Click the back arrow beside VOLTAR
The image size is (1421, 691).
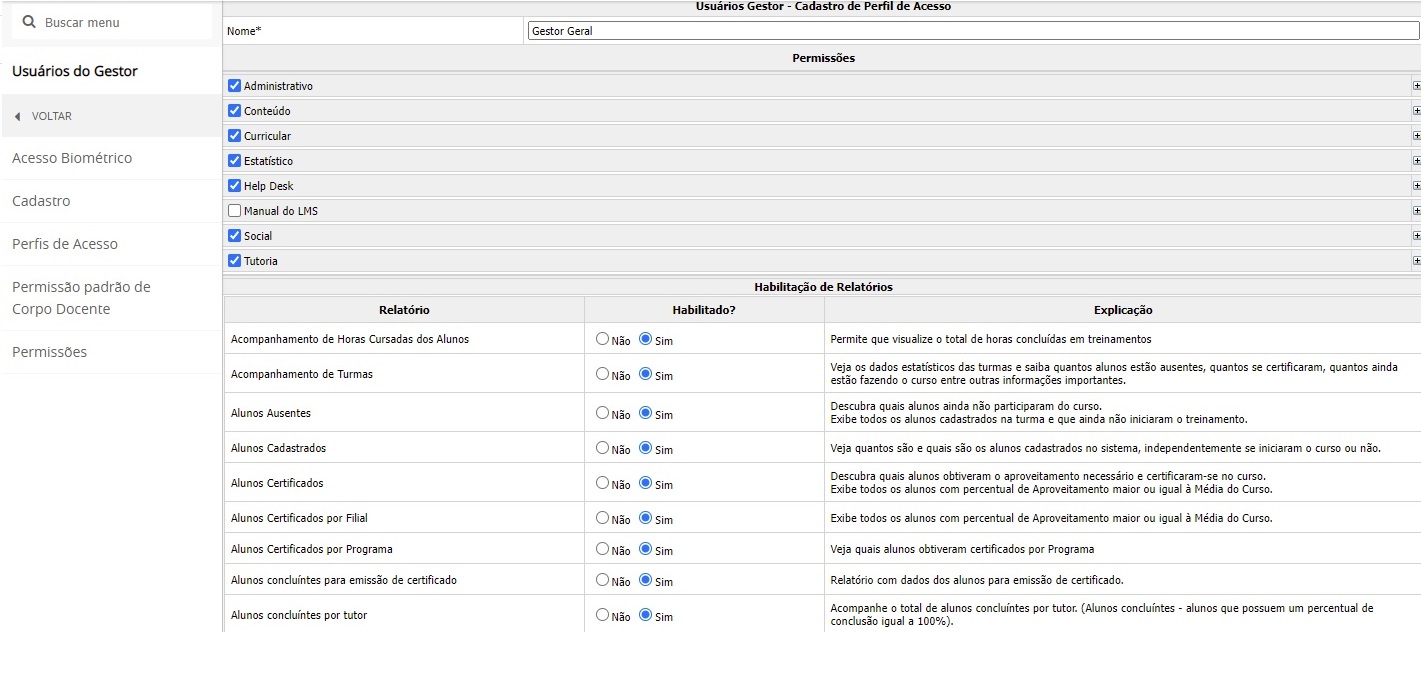coord(18,116)
